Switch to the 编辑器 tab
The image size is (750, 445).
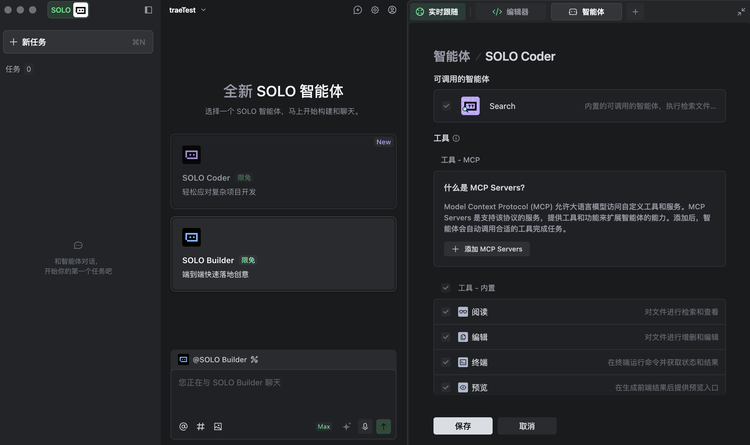510,11
